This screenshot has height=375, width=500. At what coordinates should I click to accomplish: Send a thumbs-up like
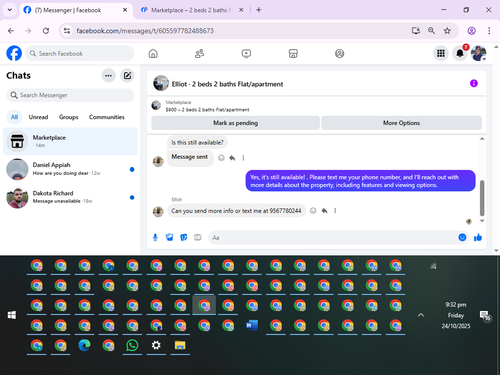click(478, 237)
